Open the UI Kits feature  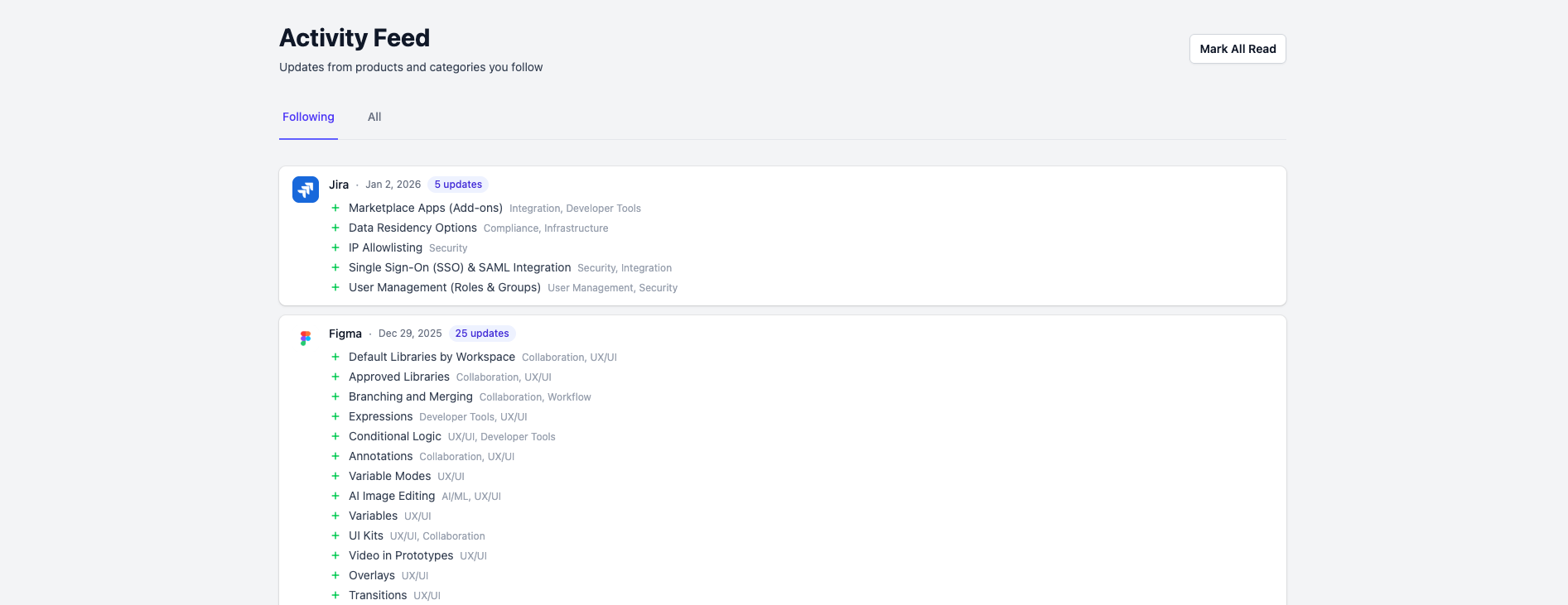point(366,535)
